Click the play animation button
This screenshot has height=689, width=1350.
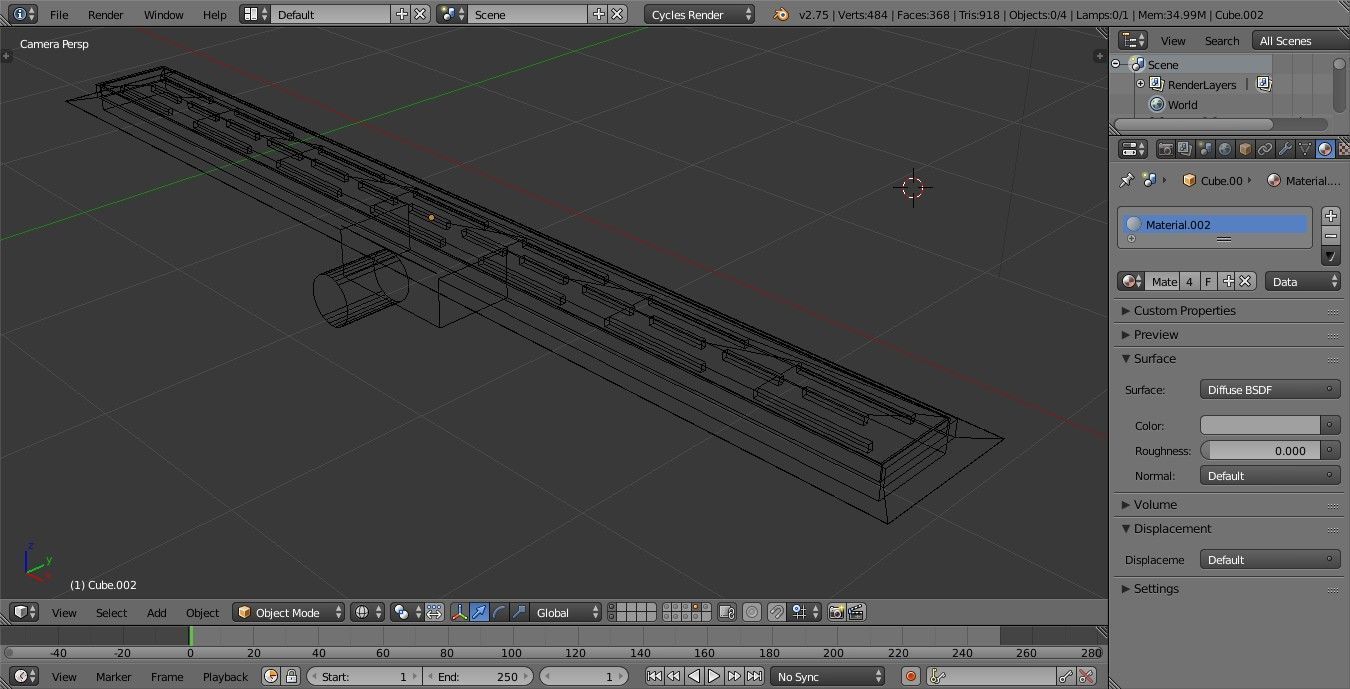(x=714, y=676)
